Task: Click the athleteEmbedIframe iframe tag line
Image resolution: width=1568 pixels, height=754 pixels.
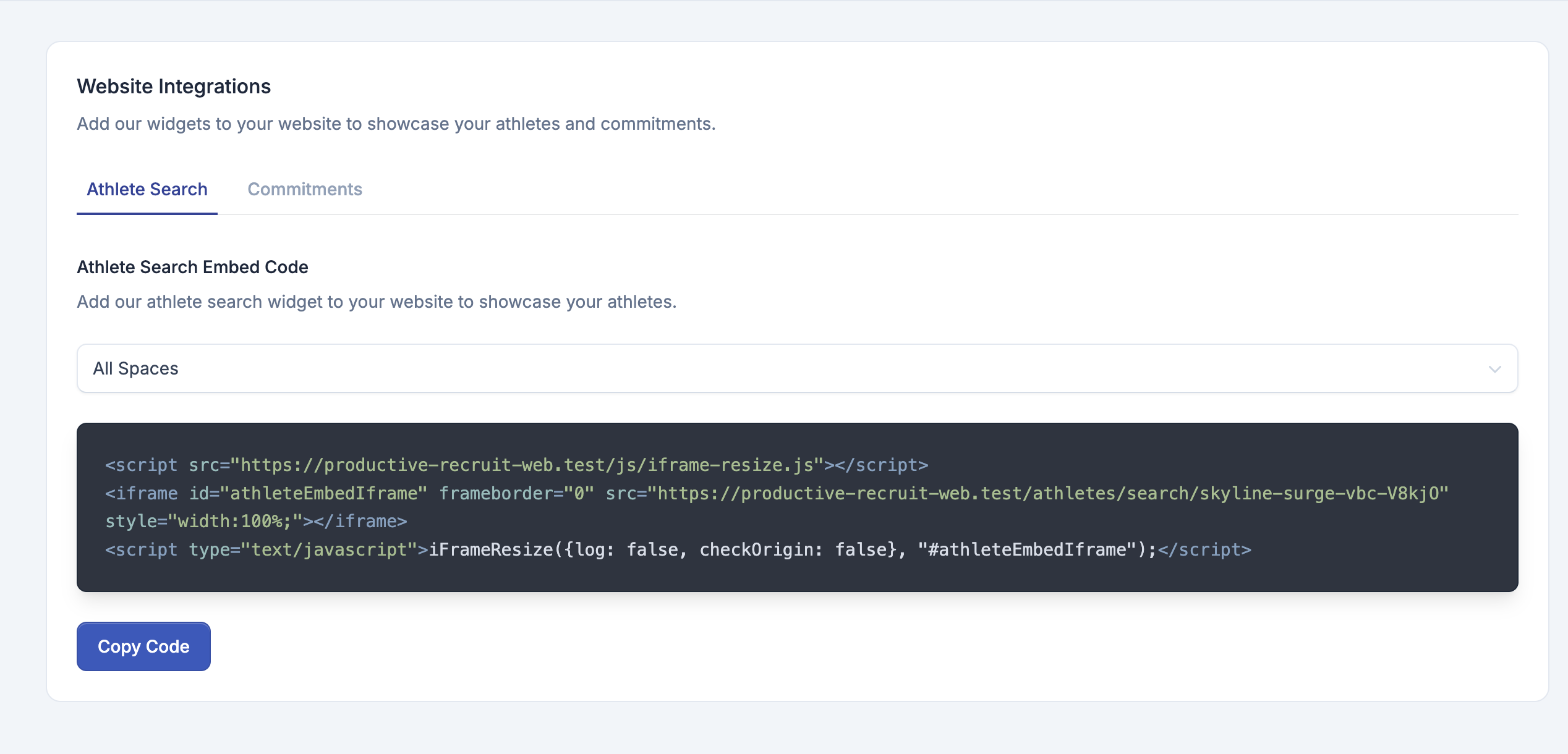Action: click(x=777, y=493)
